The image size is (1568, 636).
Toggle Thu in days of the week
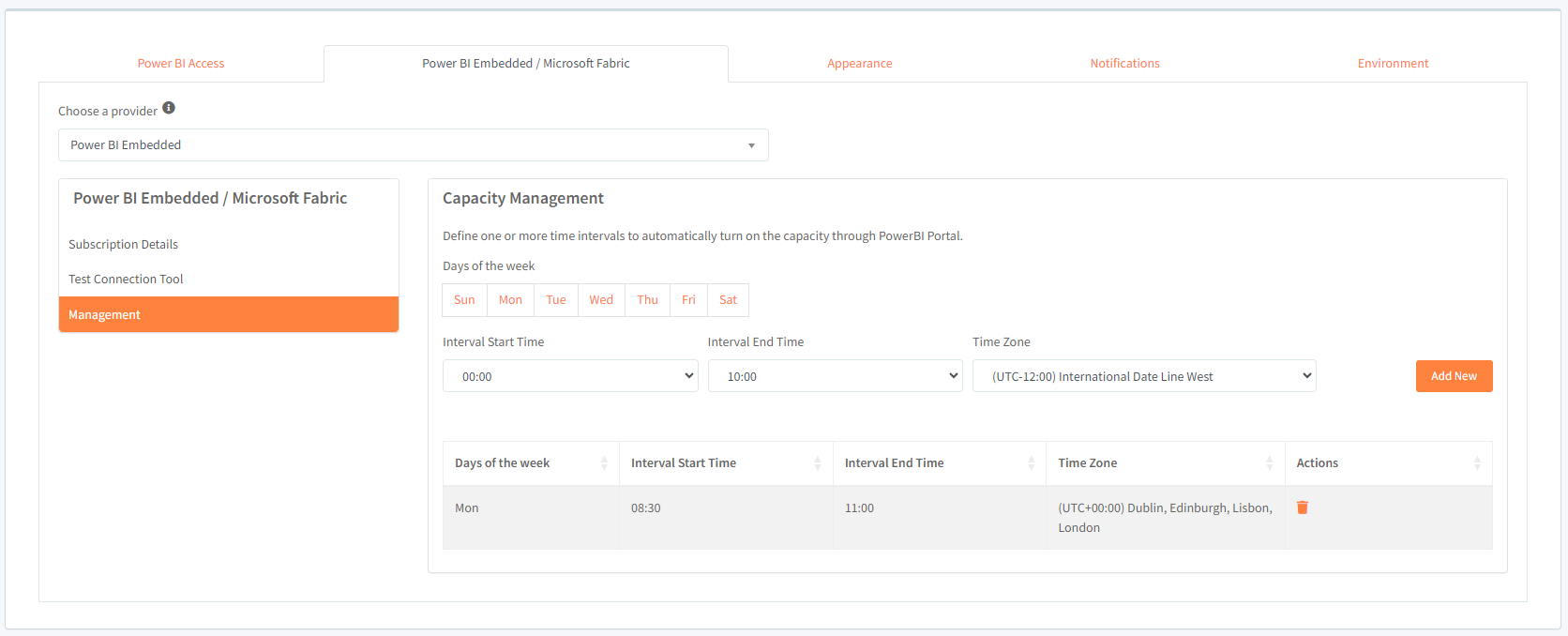[x=647, y=300]
